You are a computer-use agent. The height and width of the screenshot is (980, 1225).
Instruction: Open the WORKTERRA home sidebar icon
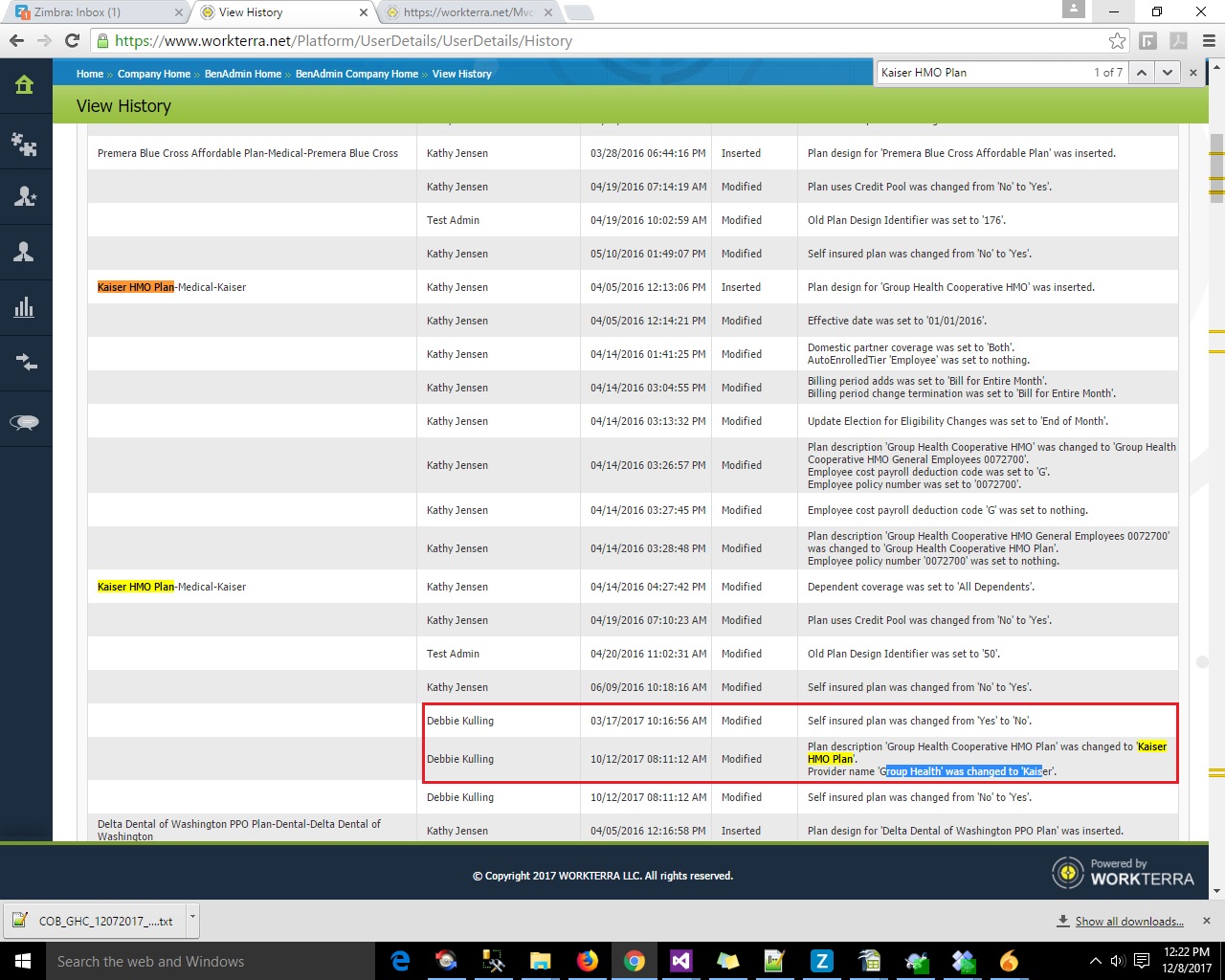click(x=25, y=85)
